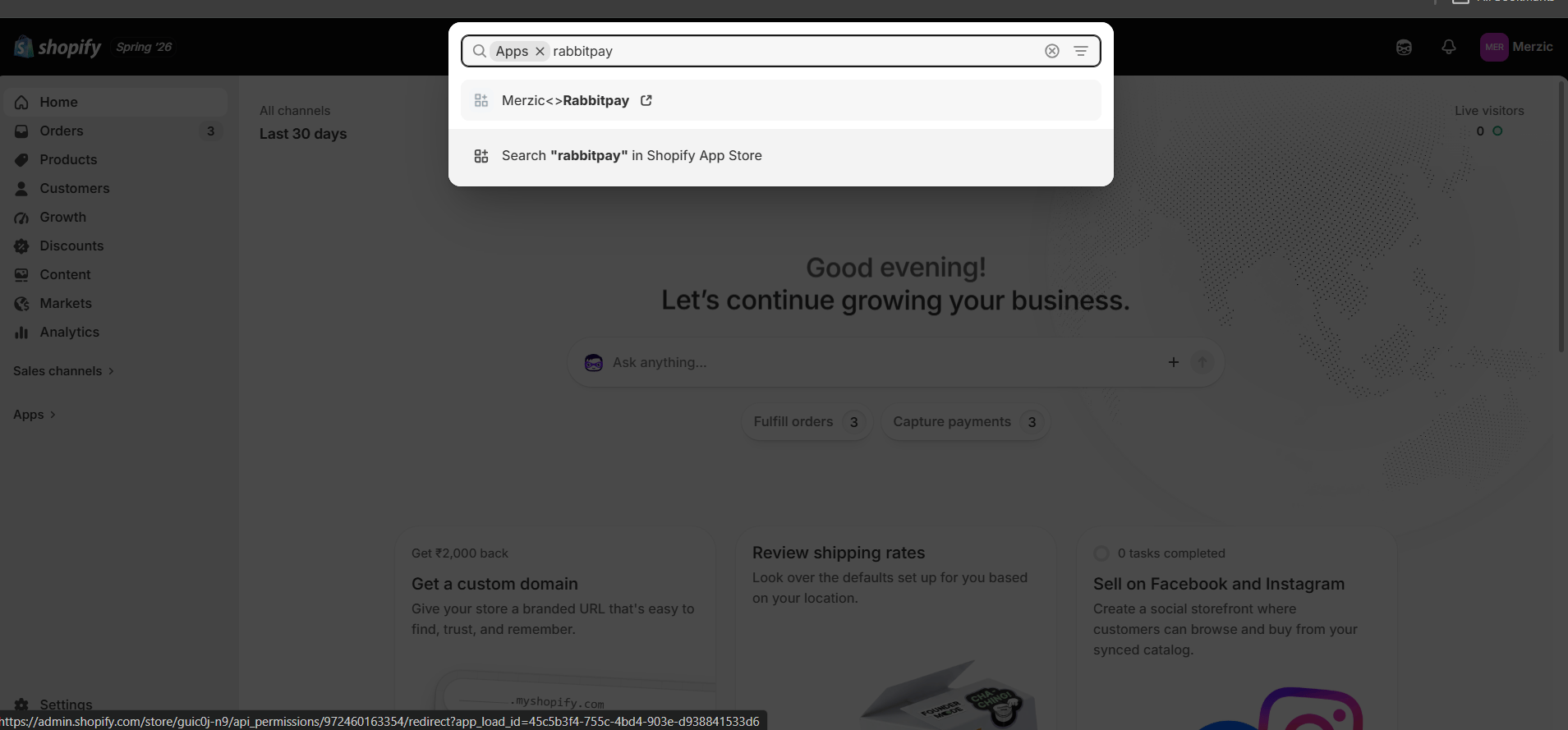
Task: Open Content in the sidebar
Action: click(115, 274)
